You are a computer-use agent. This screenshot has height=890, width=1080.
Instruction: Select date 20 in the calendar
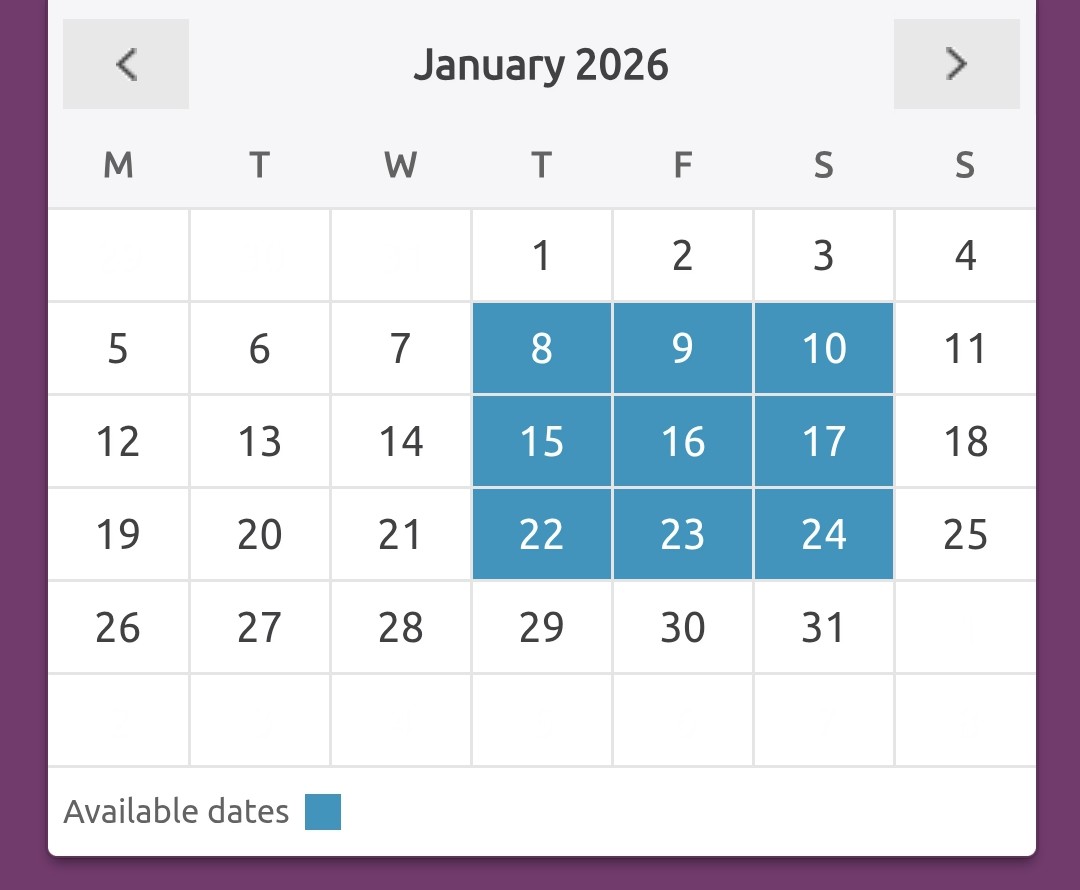tap(260, 535)
